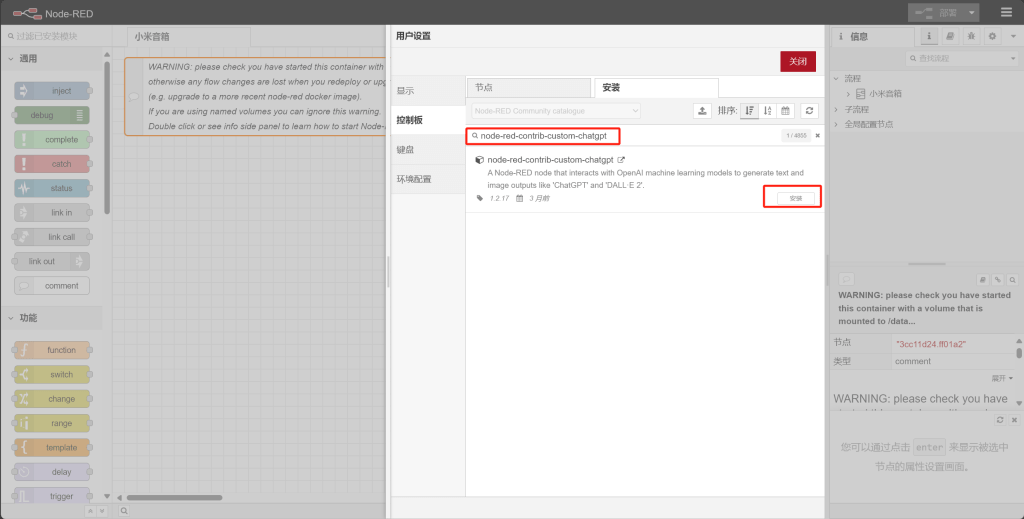Expand the 展开 property dropdown
Screen dimensions: 1024x519
tap(1002, 379)
